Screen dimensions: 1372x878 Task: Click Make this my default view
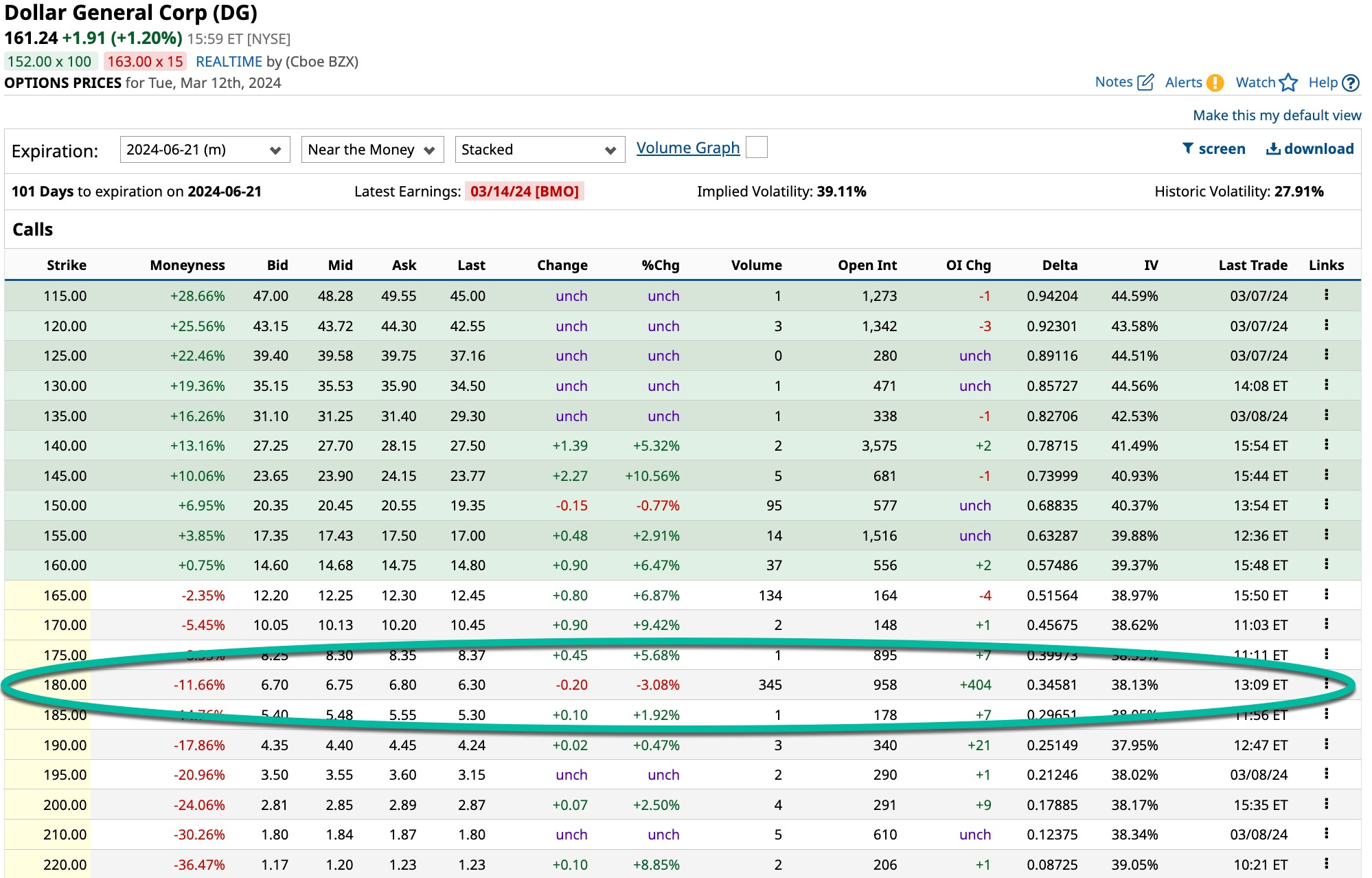click(x=1277, y=115)
